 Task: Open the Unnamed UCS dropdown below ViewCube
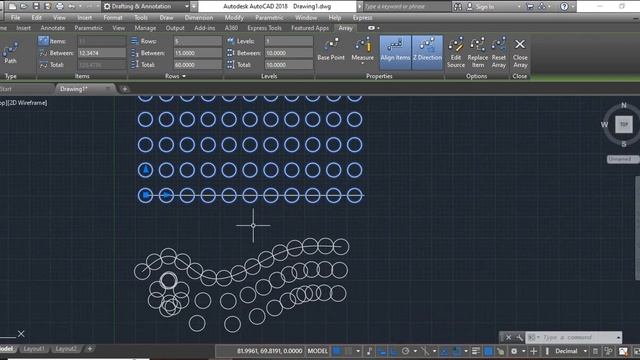[x=622, y=159]
